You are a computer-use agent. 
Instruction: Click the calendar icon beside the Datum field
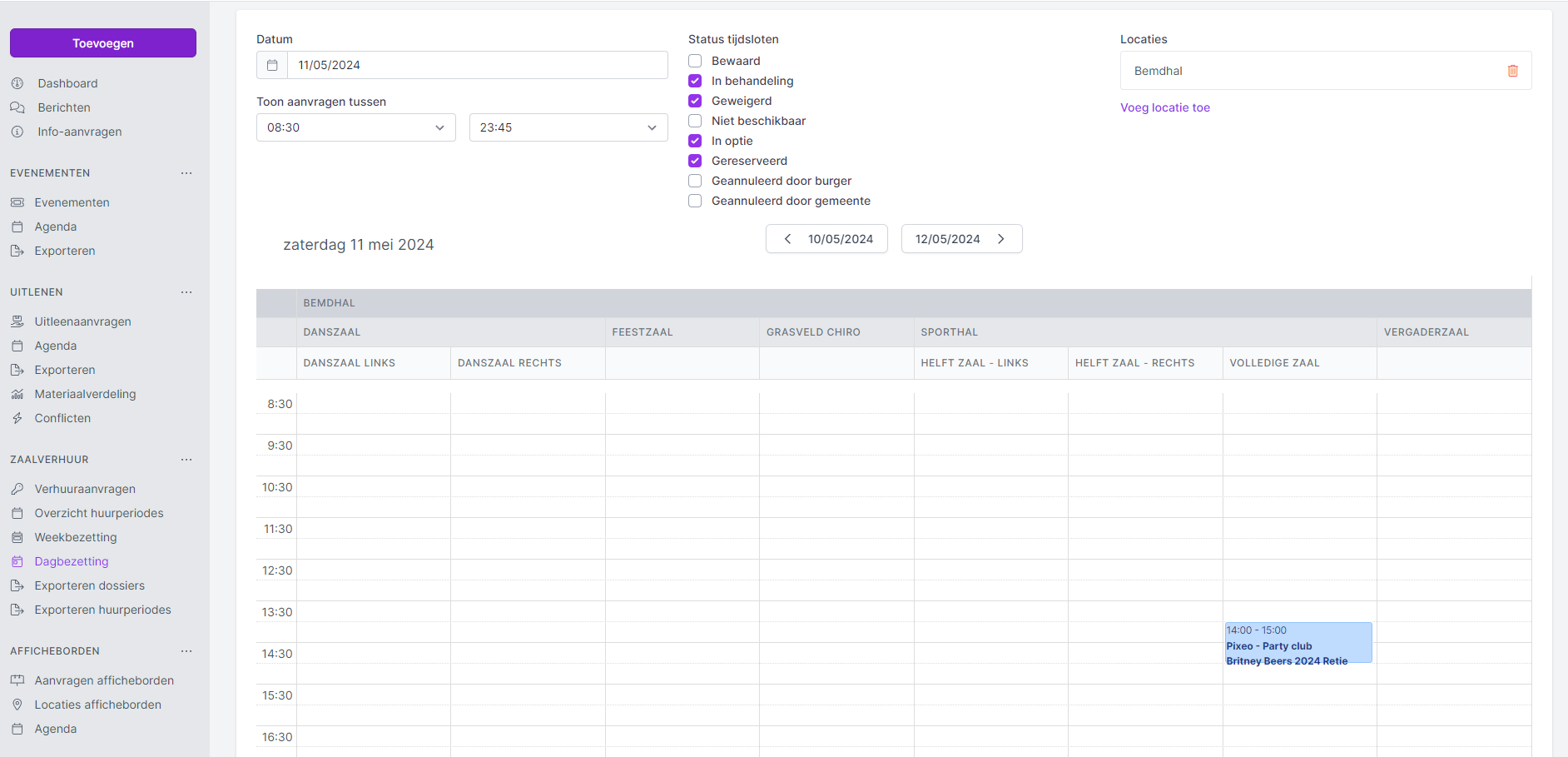pyautogui.click(x=272, y=65)
